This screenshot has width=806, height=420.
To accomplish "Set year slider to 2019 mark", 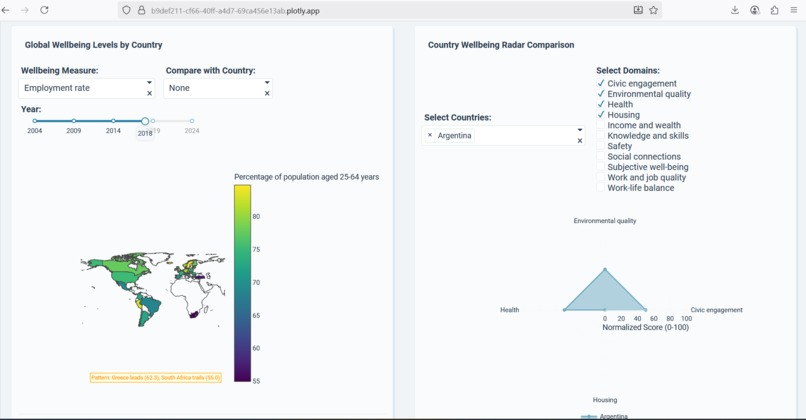I will tap(153, 121).
